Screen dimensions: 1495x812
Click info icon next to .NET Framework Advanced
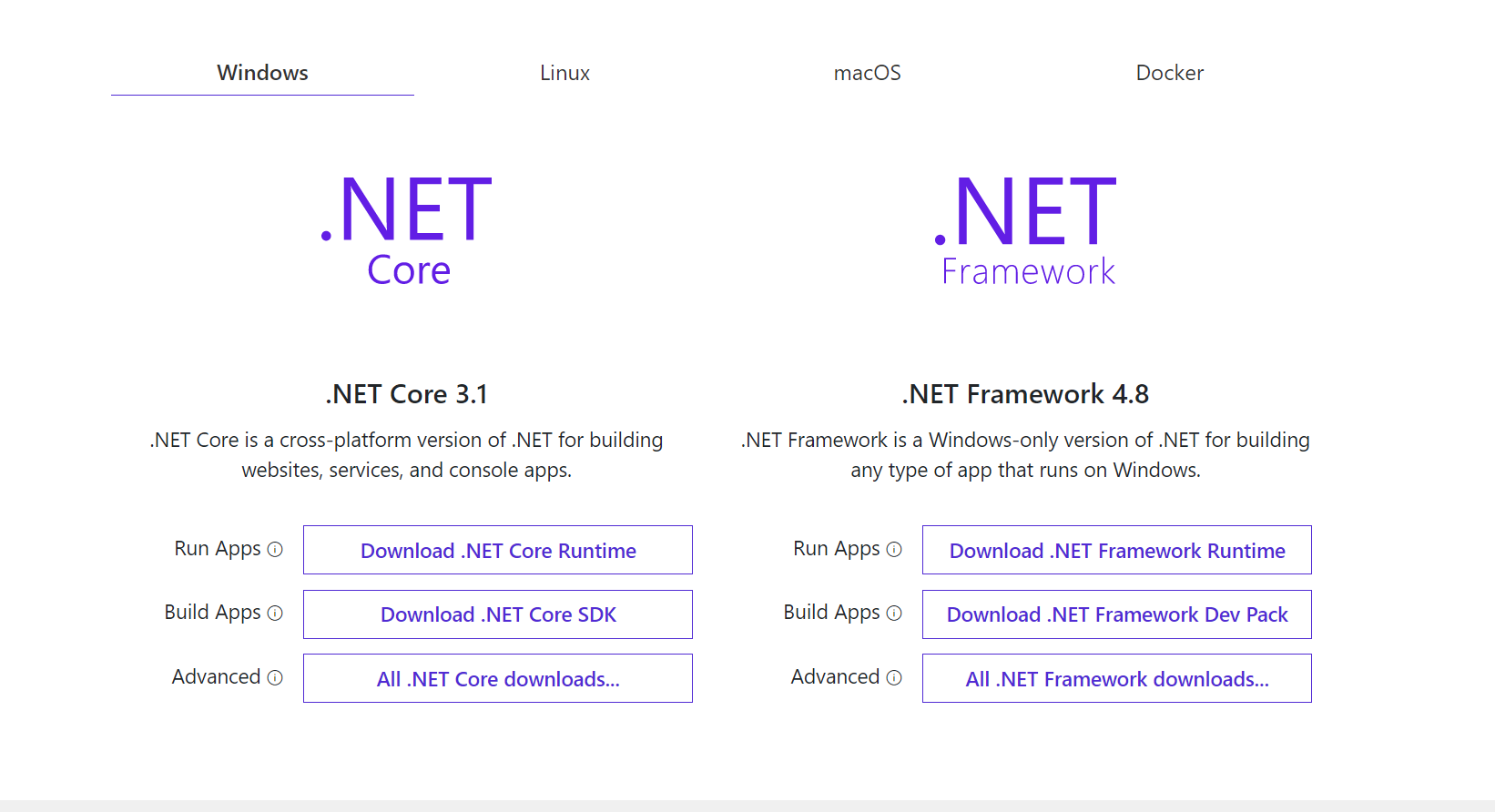pyautogui.click(x=894, y=677)
